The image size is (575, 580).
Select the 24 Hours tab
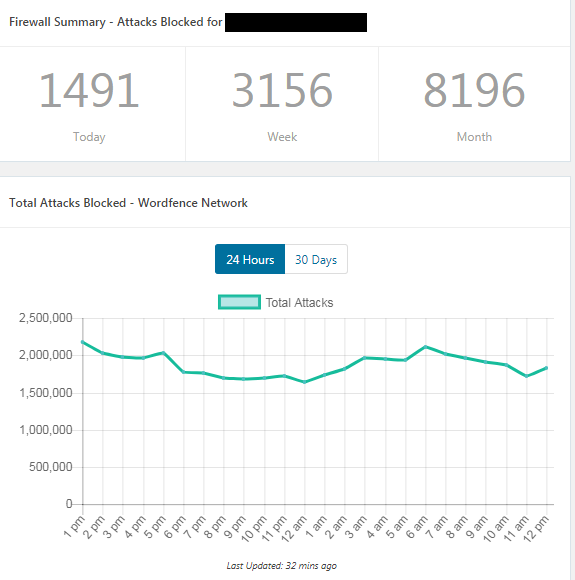pos(250,259)
